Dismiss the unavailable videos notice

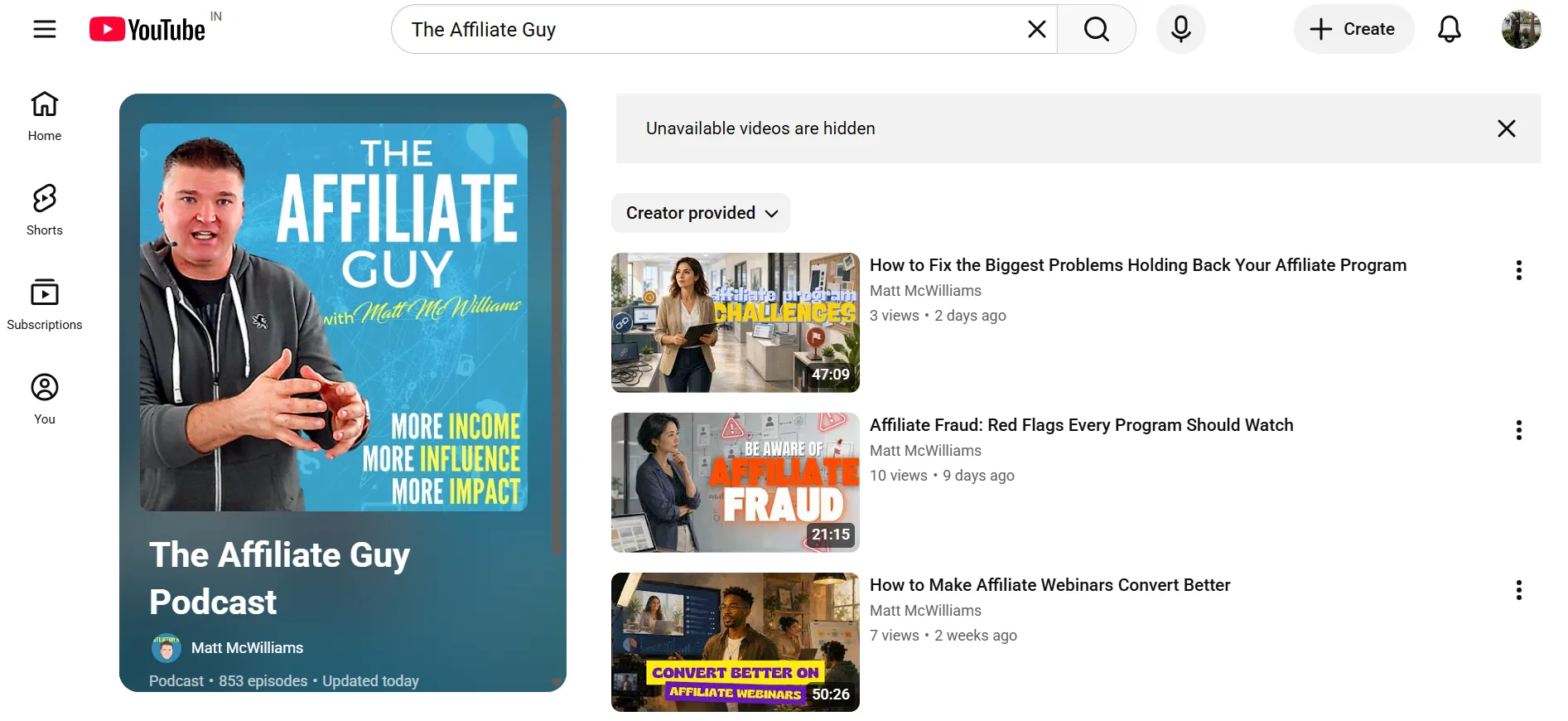click(x=1506, y=128)
